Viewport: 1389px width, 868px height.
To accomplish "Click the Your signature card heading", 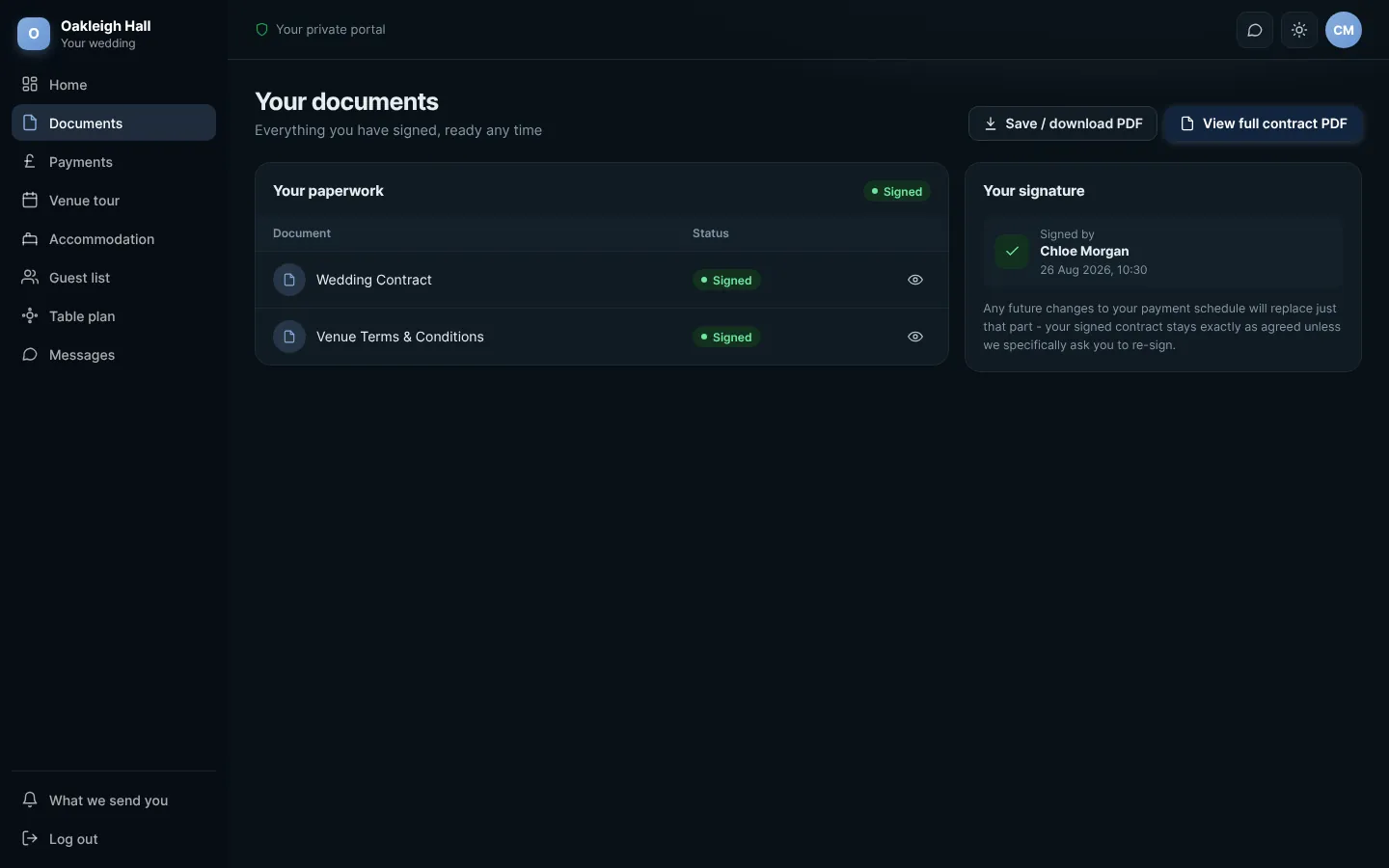I will pos(1034,191).
